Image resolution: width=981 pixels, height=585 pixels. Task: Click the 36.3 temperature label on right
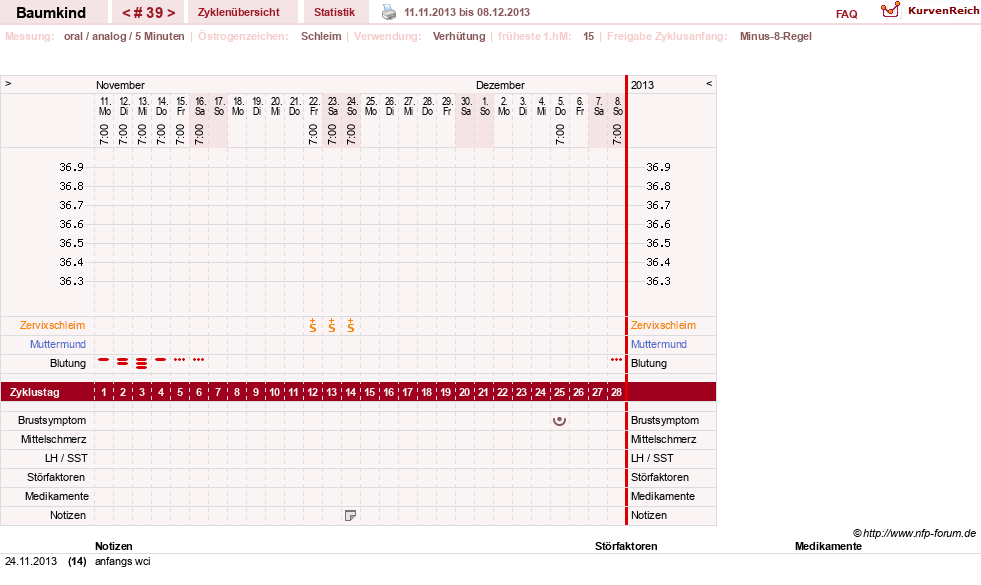pos(658,281)
